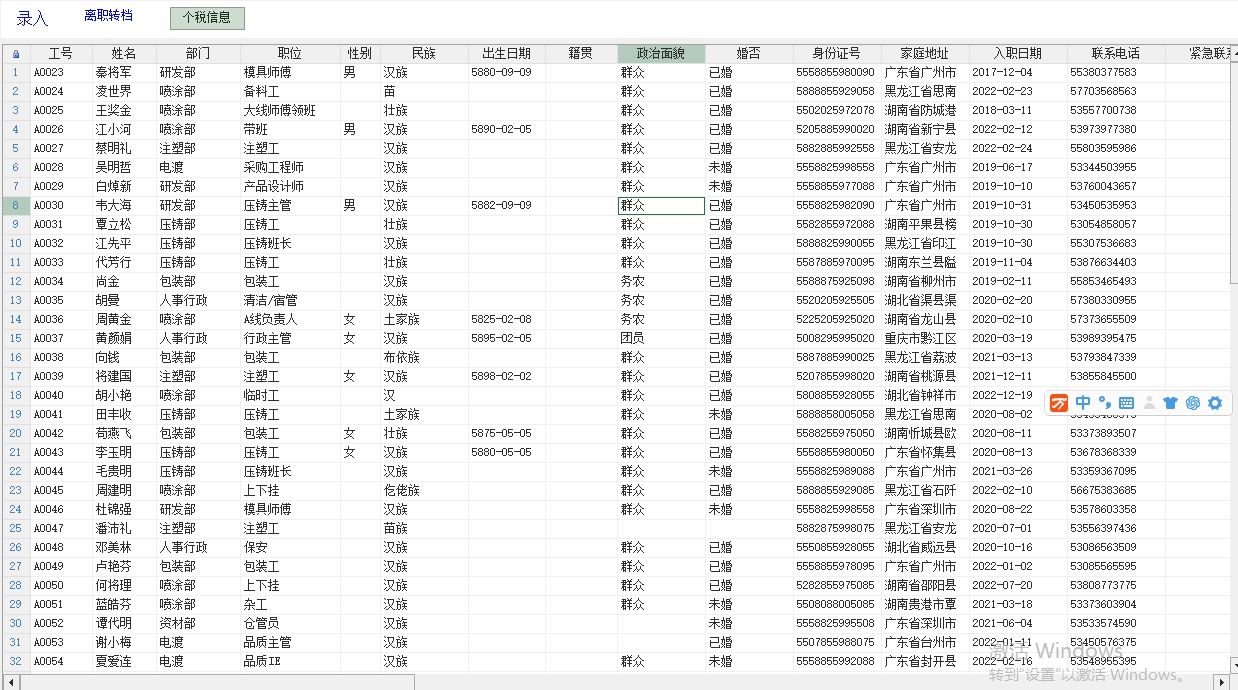Image resolution: width=1238 pixels, height=690 pixels.
Task: Select the name cell 尚金
Action: [124, 282]
